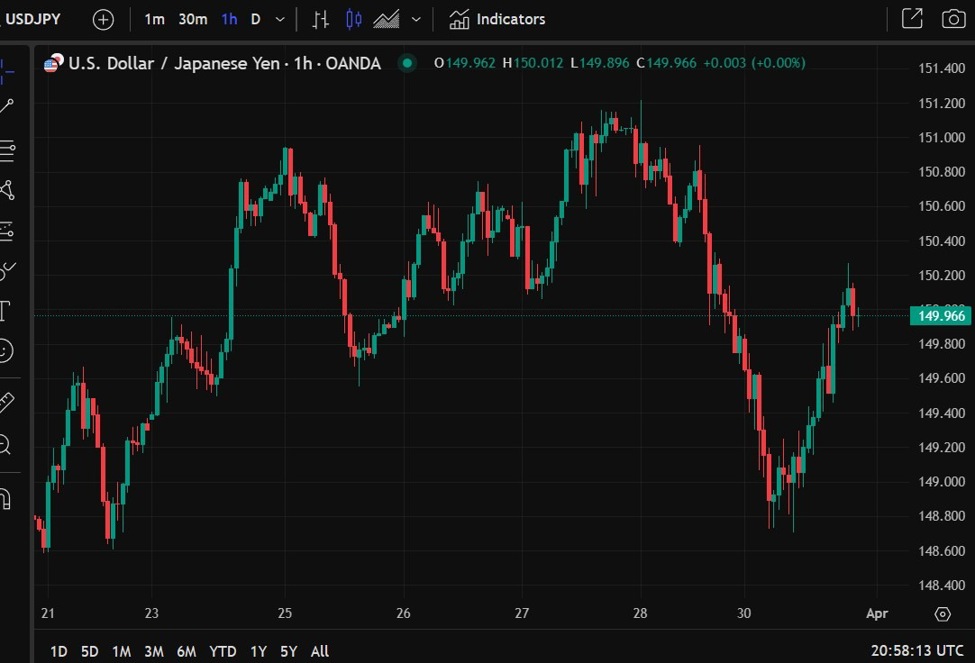The image size is (975, 663).
Task: Set date range to YTD
Action: (x=223, y=651)
